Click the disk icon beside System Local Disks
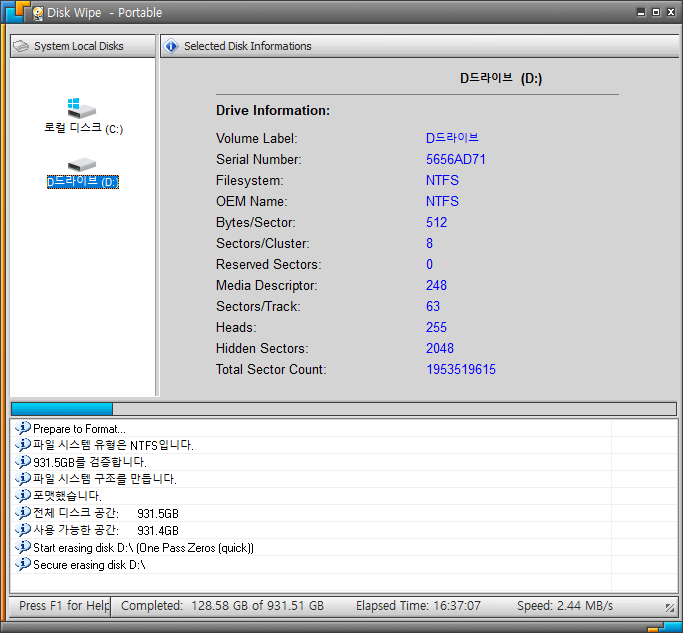Screen dimensions: 683x633 tap(21, 46)
